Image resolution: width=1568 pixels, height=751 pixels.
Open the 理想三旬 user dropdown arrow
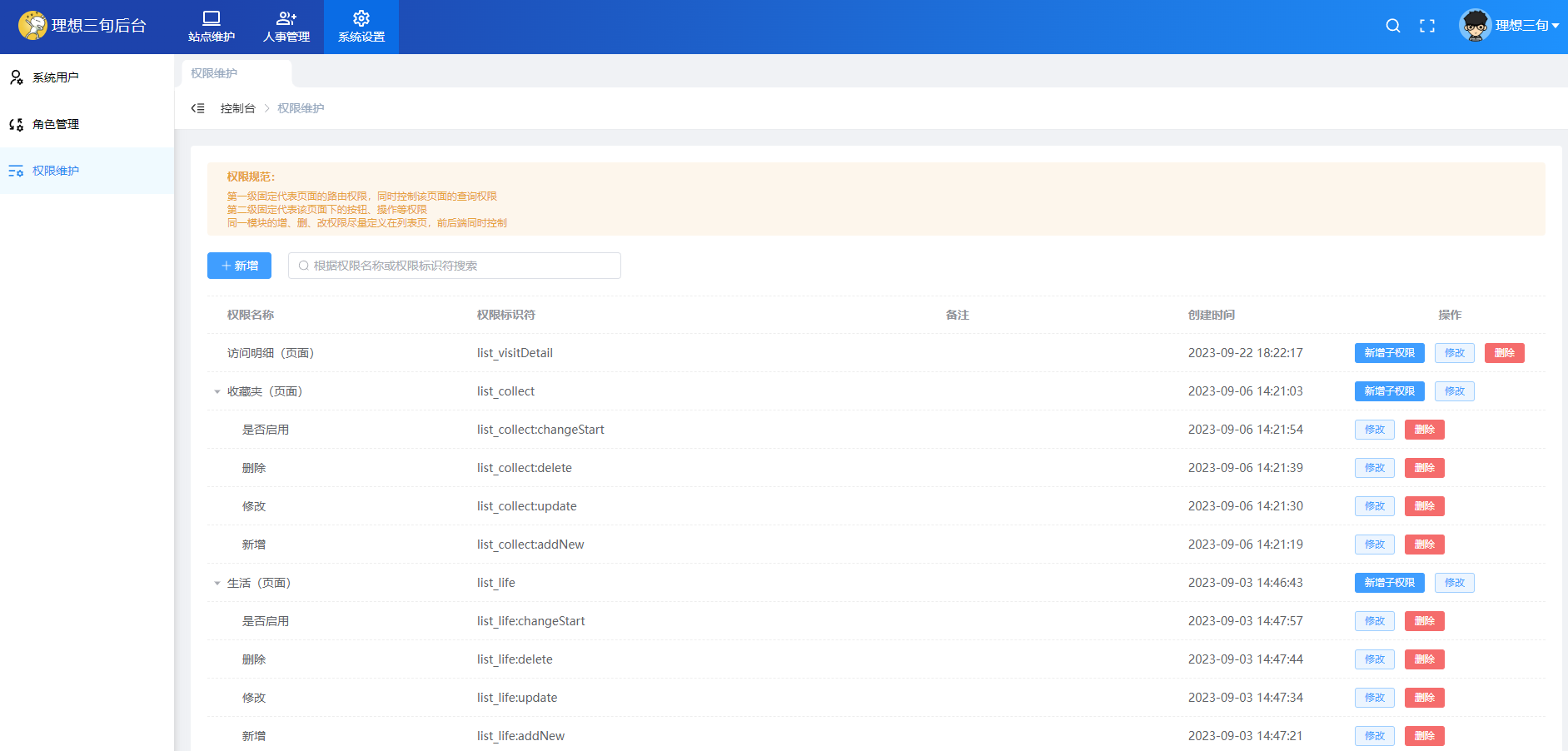point(1555,26)
